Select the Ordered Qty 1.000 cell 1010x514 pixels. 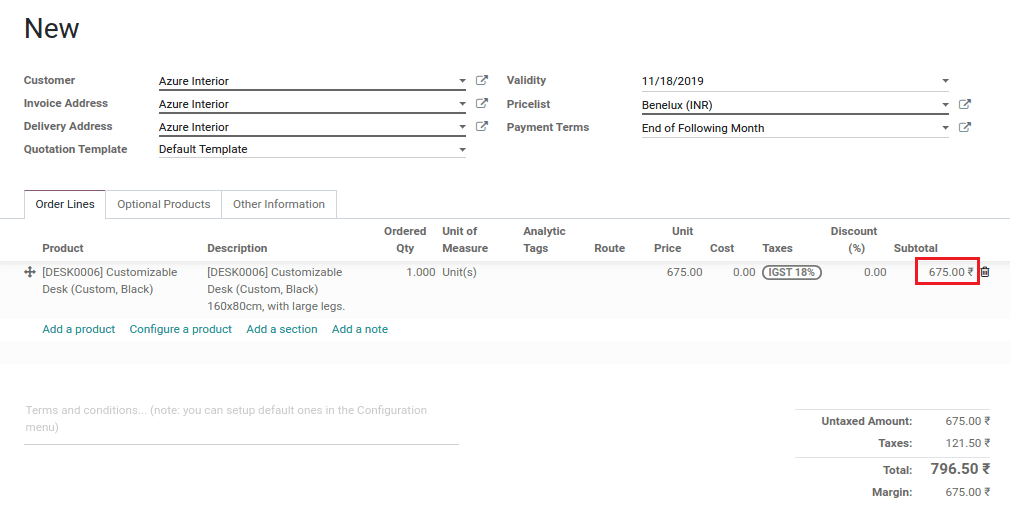click(421, 272)
